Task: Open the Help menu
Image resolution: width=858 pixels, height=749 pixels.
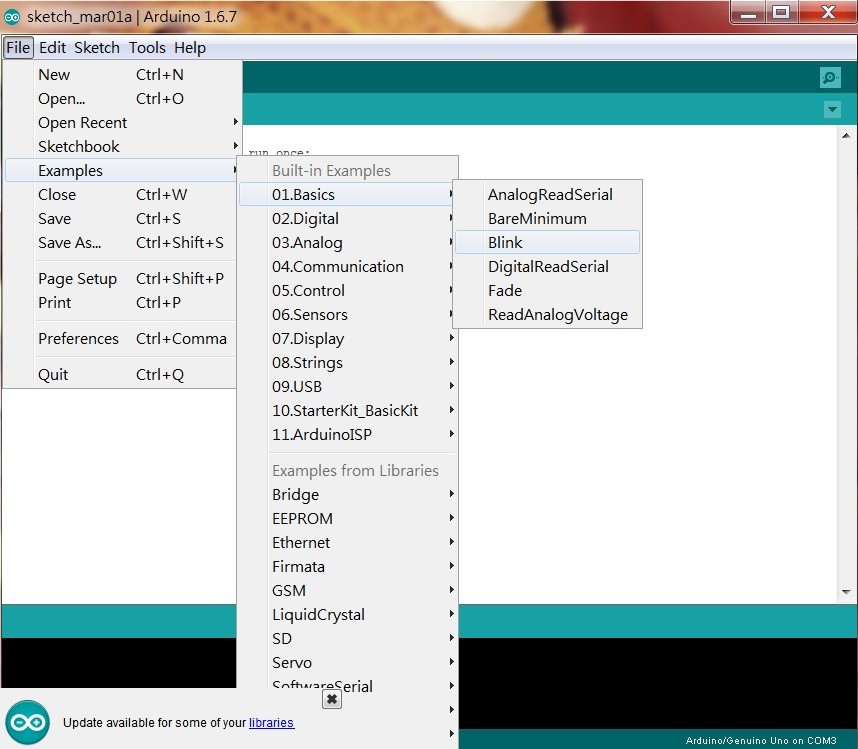Action: pyautogui.click(x=190, y=48)
